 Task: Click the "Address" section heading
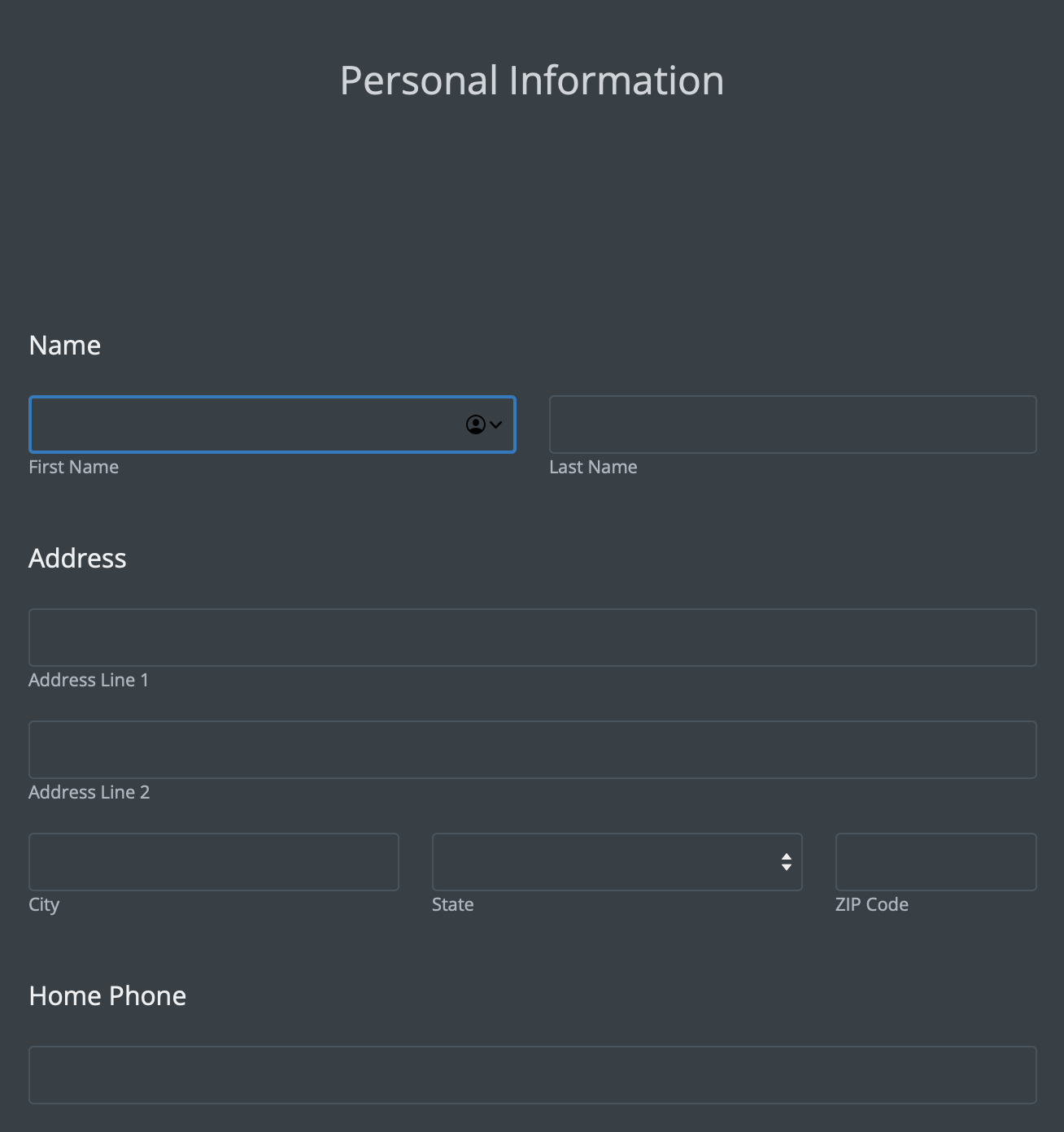pos(77,559)
